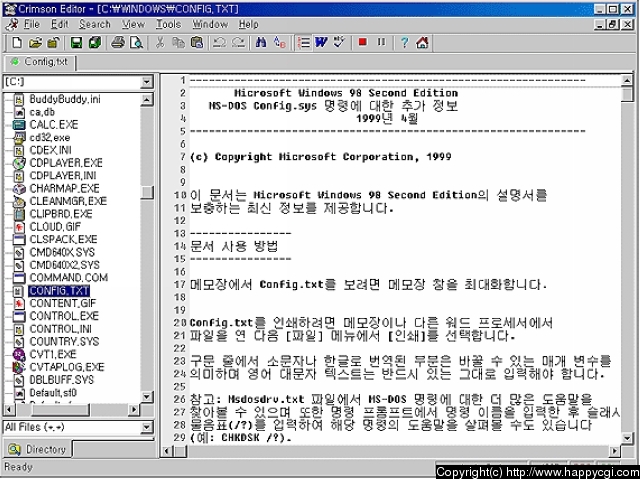This screenshot has width=640, height=479.
Task: Click the Replace toolbar icon
Action: [x=280, y=42]
